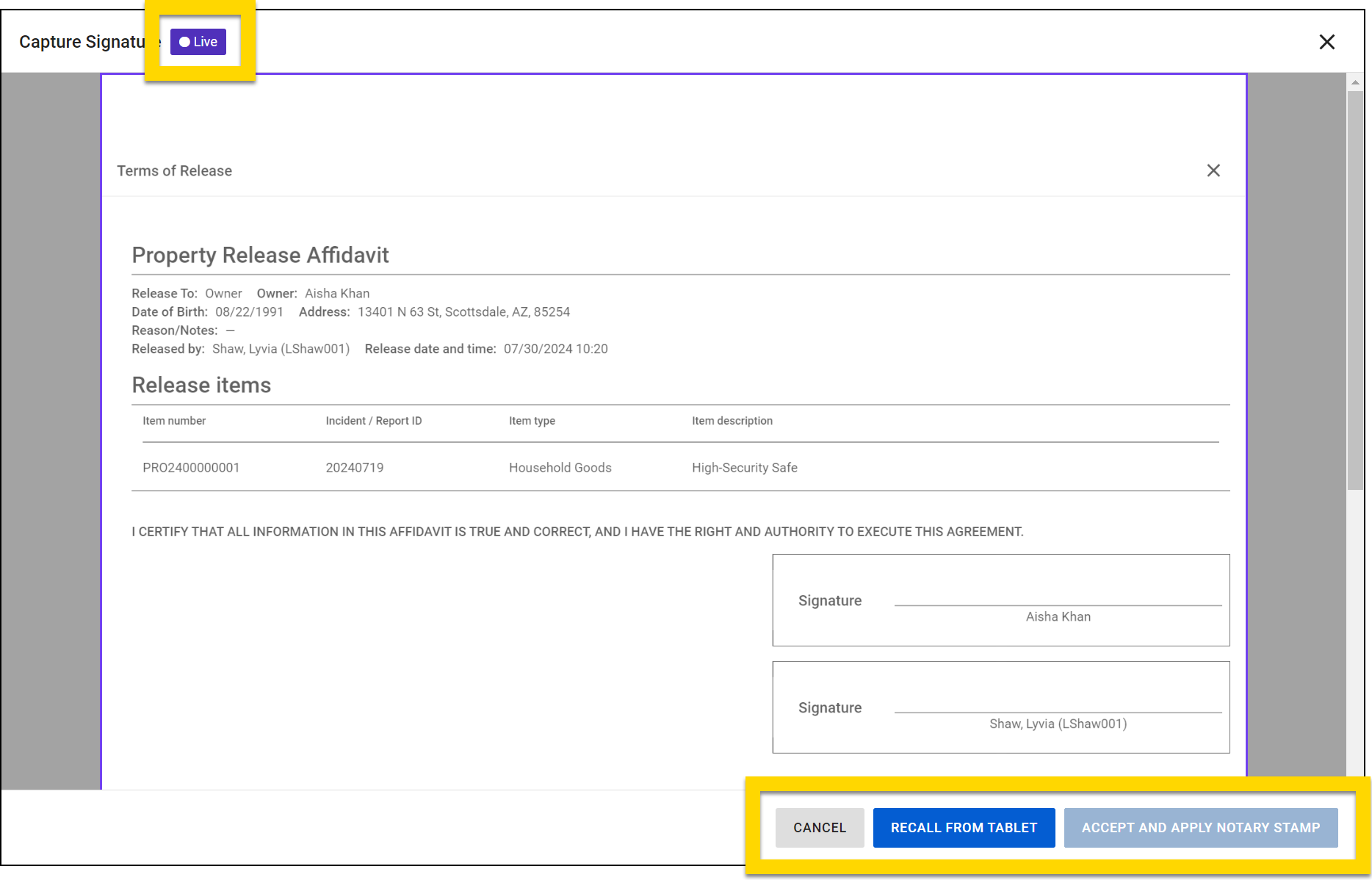Screen dimensions: 1372x880
Task: Click the owner name Aisha Khan
Action: (x=337, y=293)
